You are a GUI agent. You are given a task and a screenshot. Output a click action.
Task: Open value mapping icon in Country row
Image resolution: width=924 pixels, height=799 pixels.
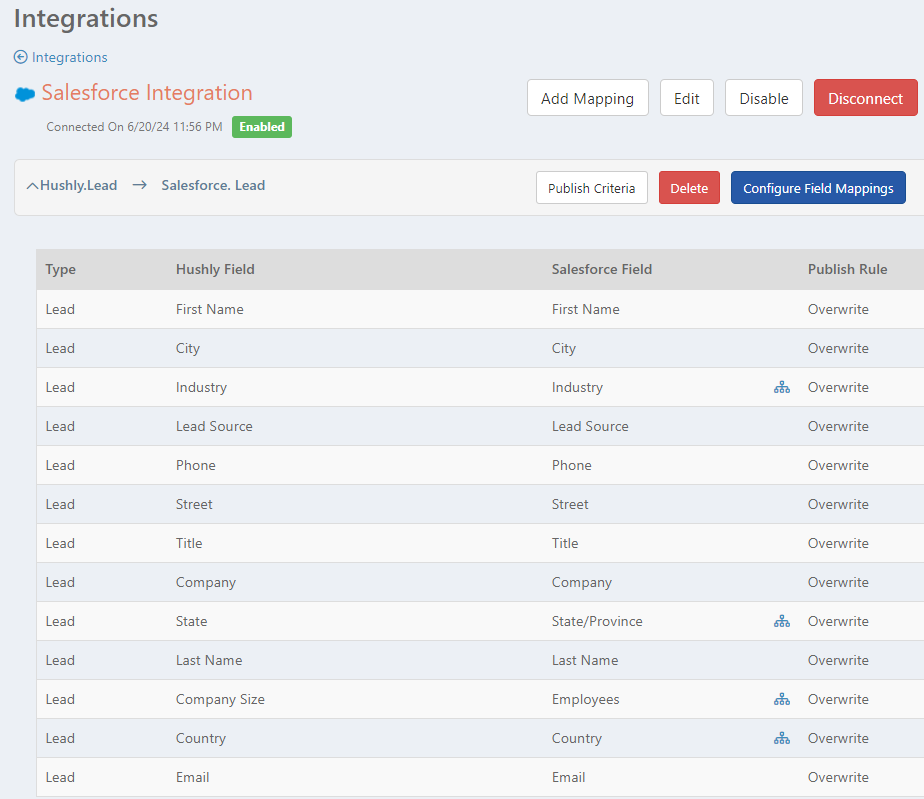[x=781, y=738]
